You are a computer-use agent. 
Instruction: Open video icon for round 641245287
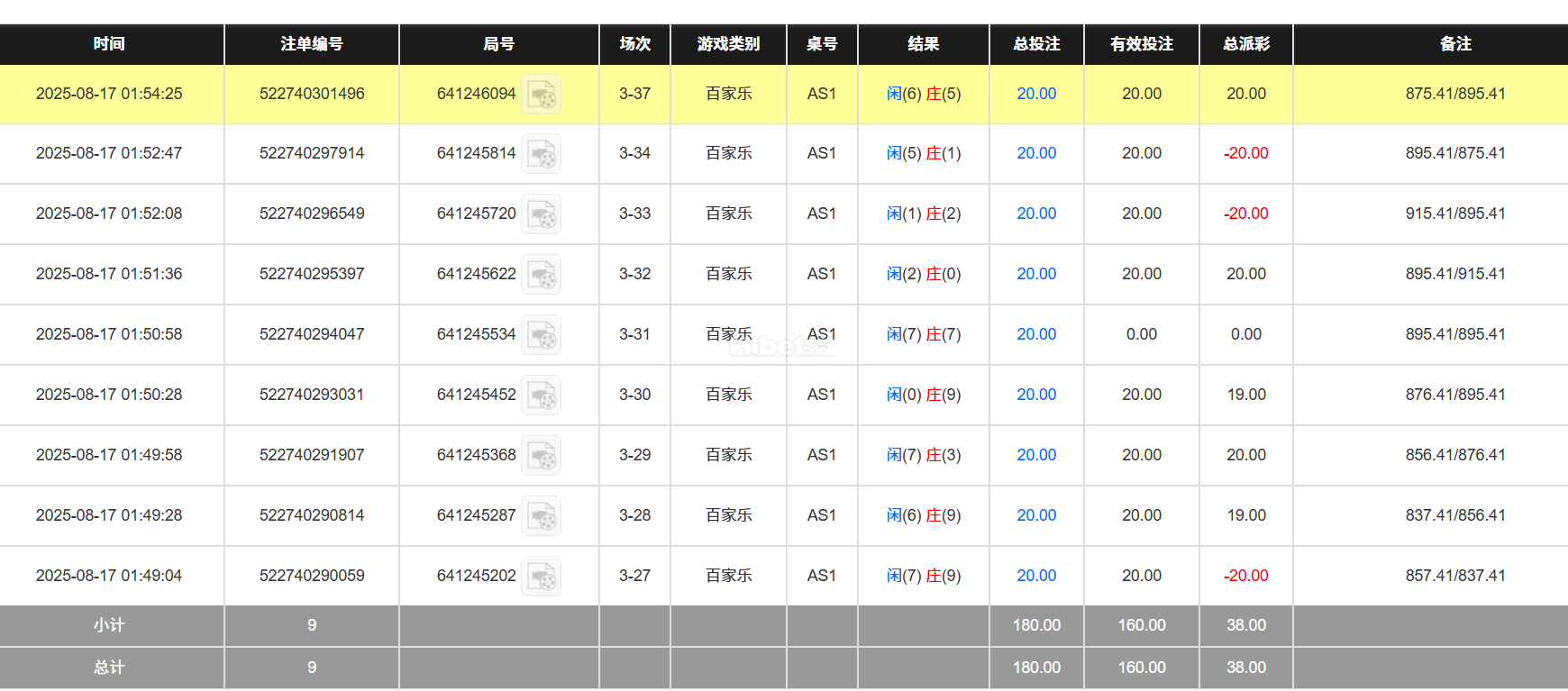coord(542,516)
